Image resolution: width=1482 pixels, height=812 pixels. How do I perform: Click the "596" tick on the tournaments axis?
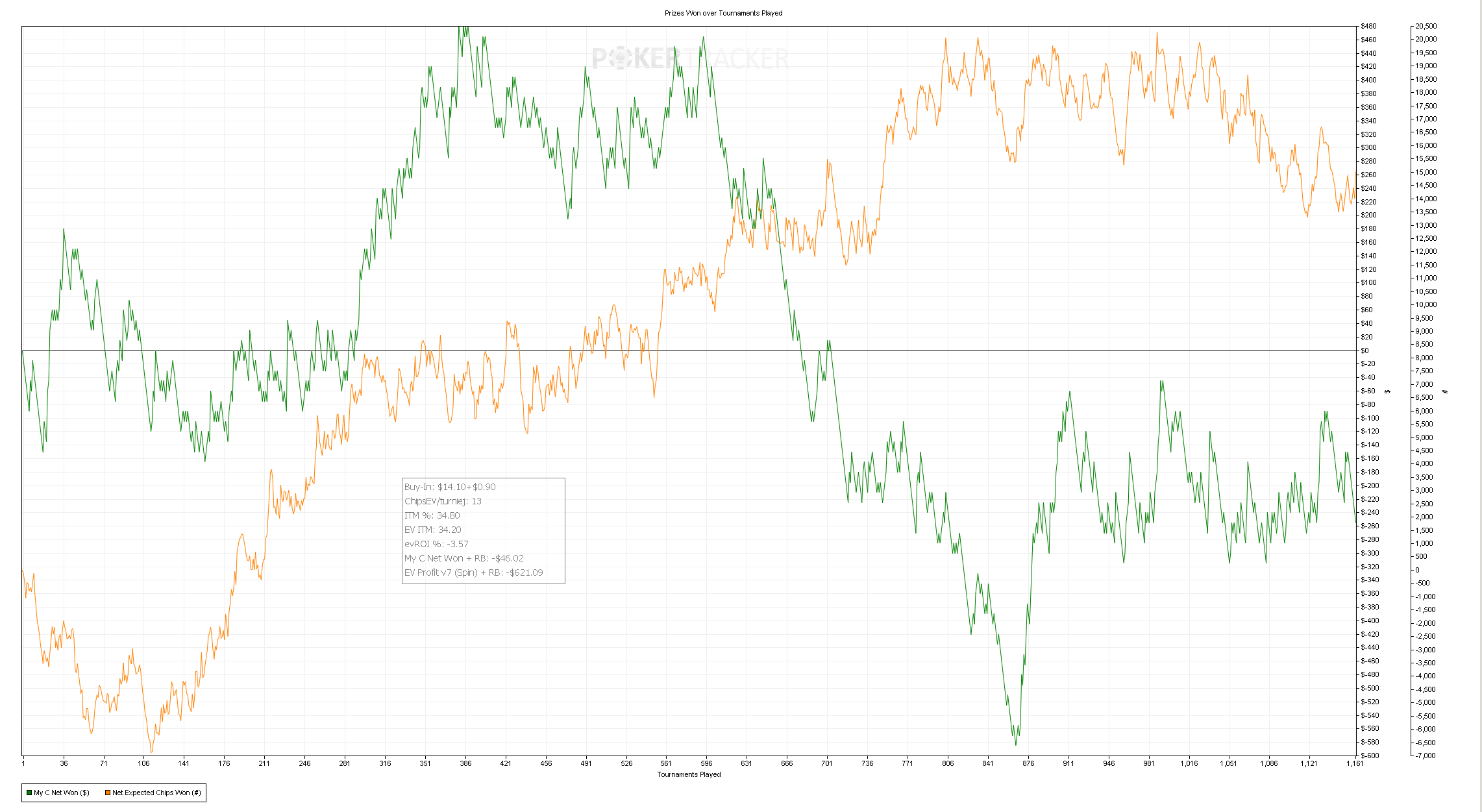[706, 763]
